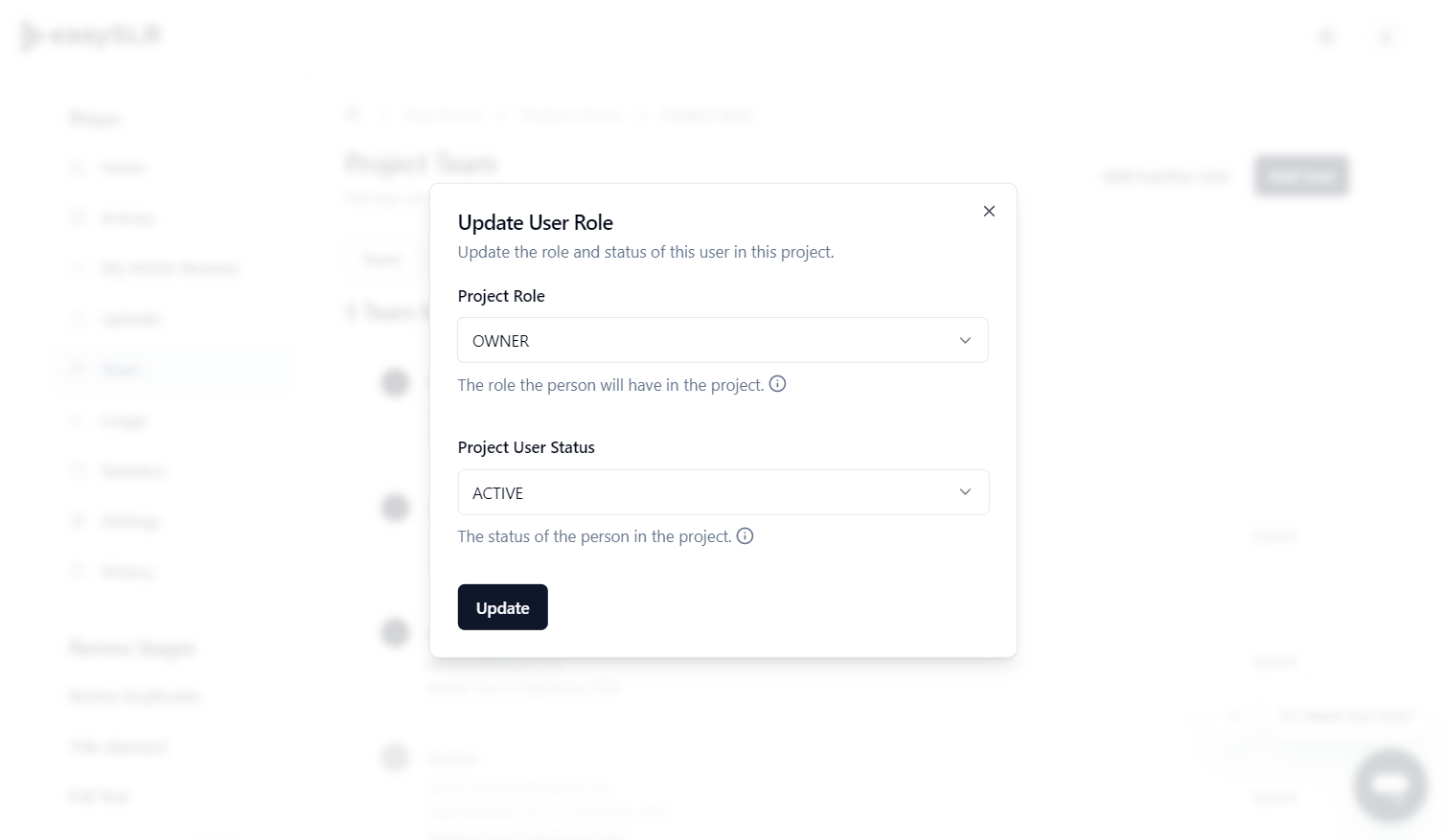
Task: Open My Article Reviews in sidebar
Action: (x=170, y=268)
